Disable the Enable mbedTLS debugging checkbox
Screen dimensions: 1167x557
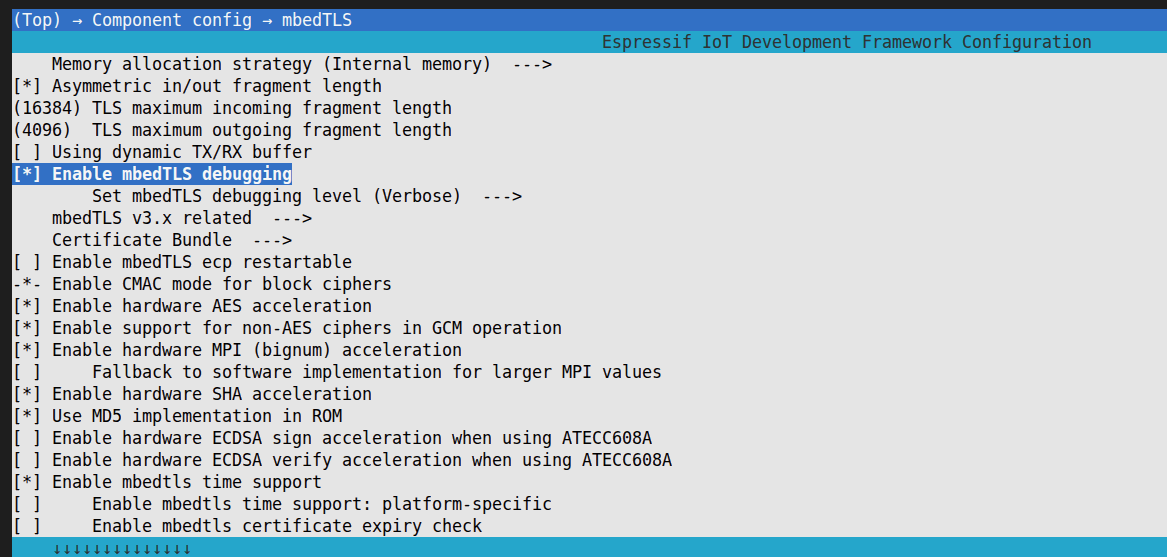click(27, 174)
